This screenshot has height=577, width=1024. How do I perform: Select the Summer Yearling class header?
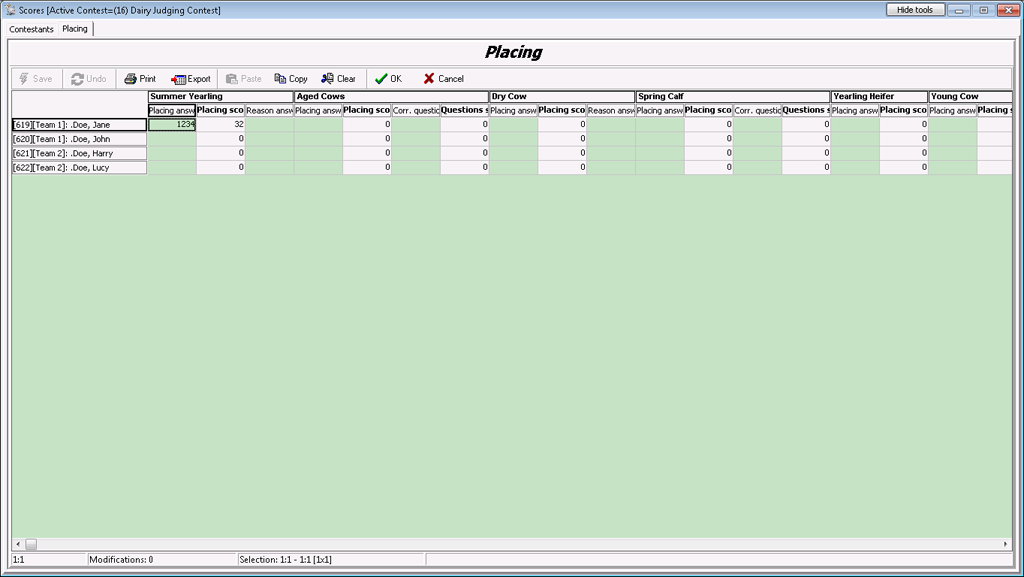[x=220, y=96]
